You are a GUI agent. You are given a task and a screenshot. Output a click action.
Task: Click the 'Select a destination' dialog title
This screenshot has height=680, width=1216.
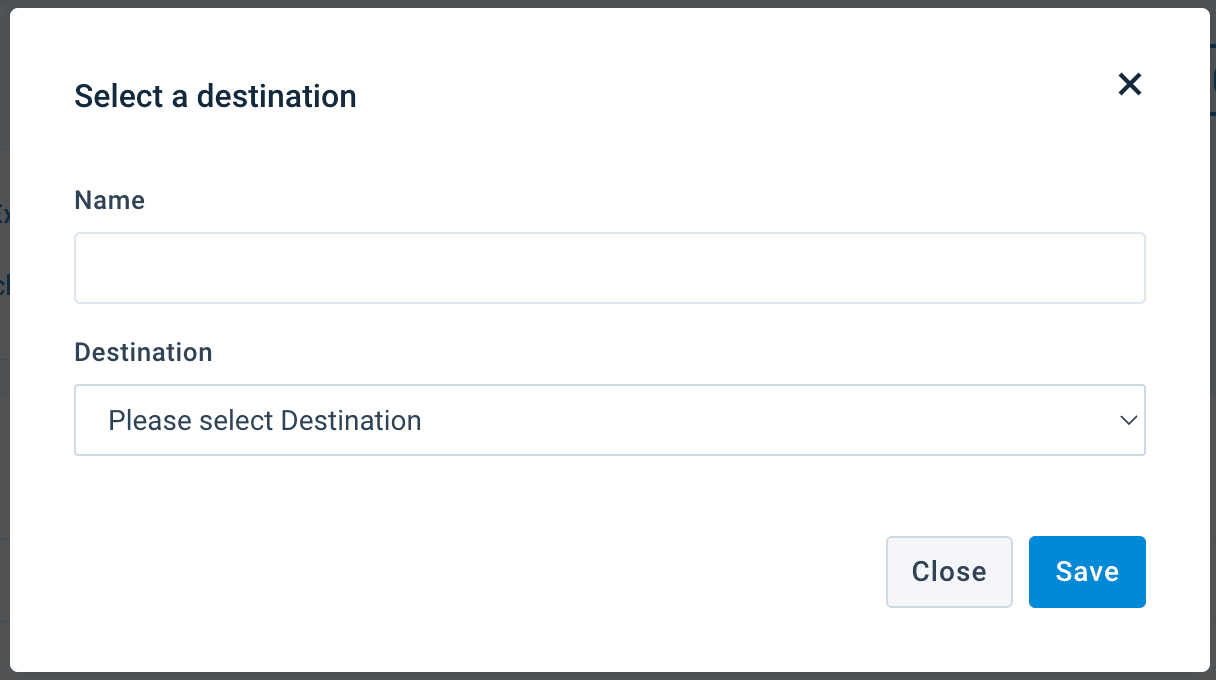tap(215, 96)
